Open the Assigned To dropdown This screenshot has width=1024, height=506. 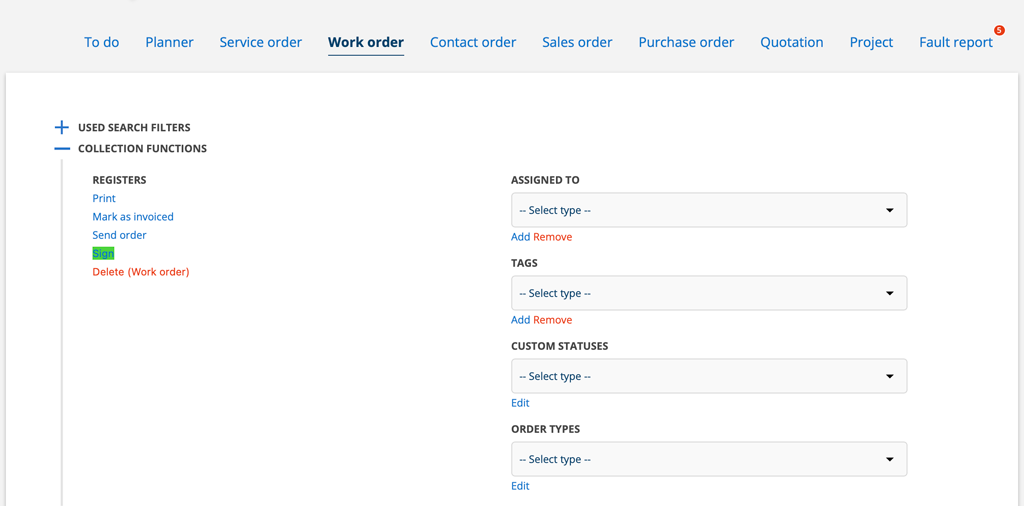pos(708,210)
